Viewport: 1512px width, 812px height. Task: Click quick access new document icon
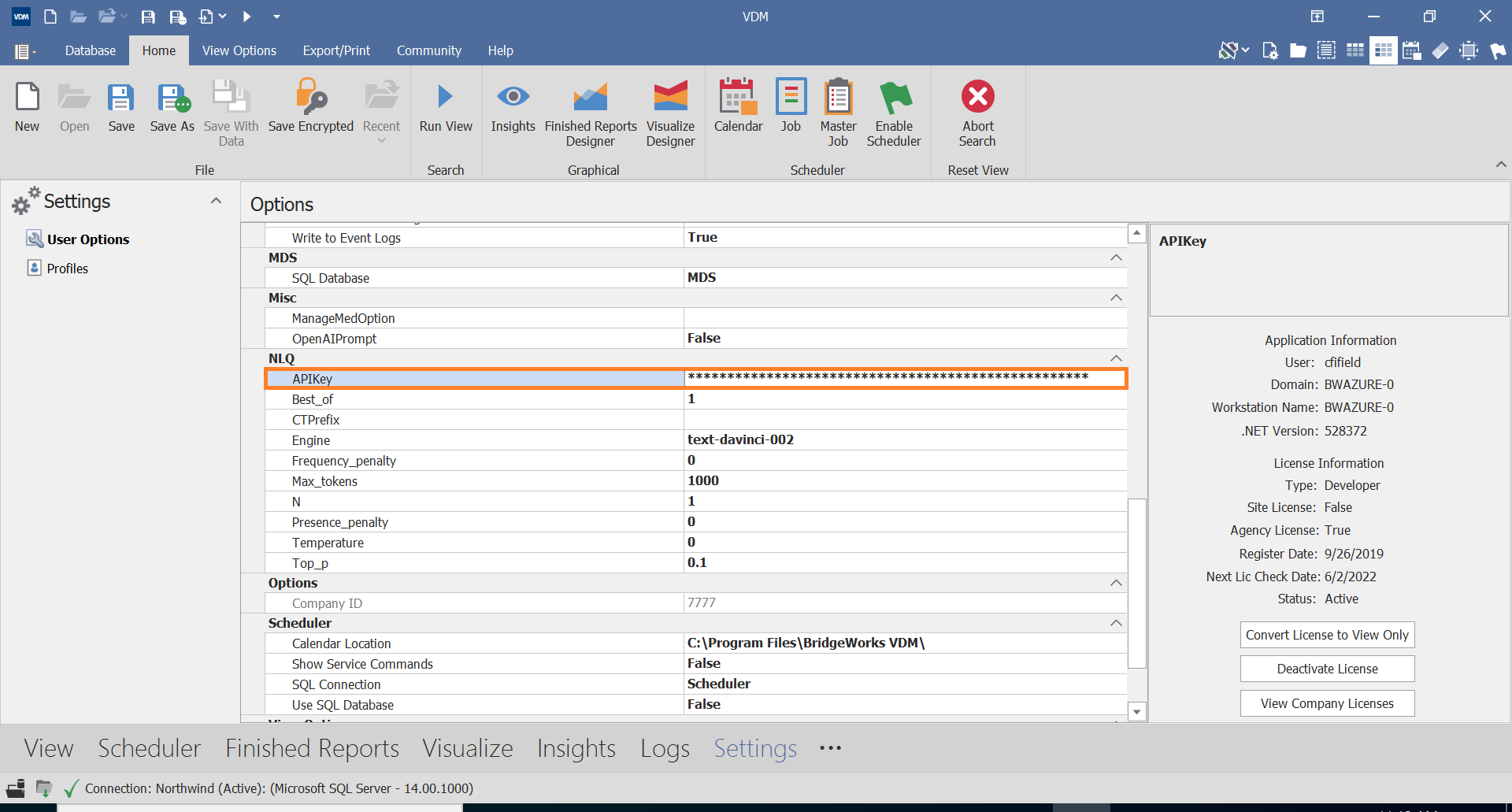(50, 16)
